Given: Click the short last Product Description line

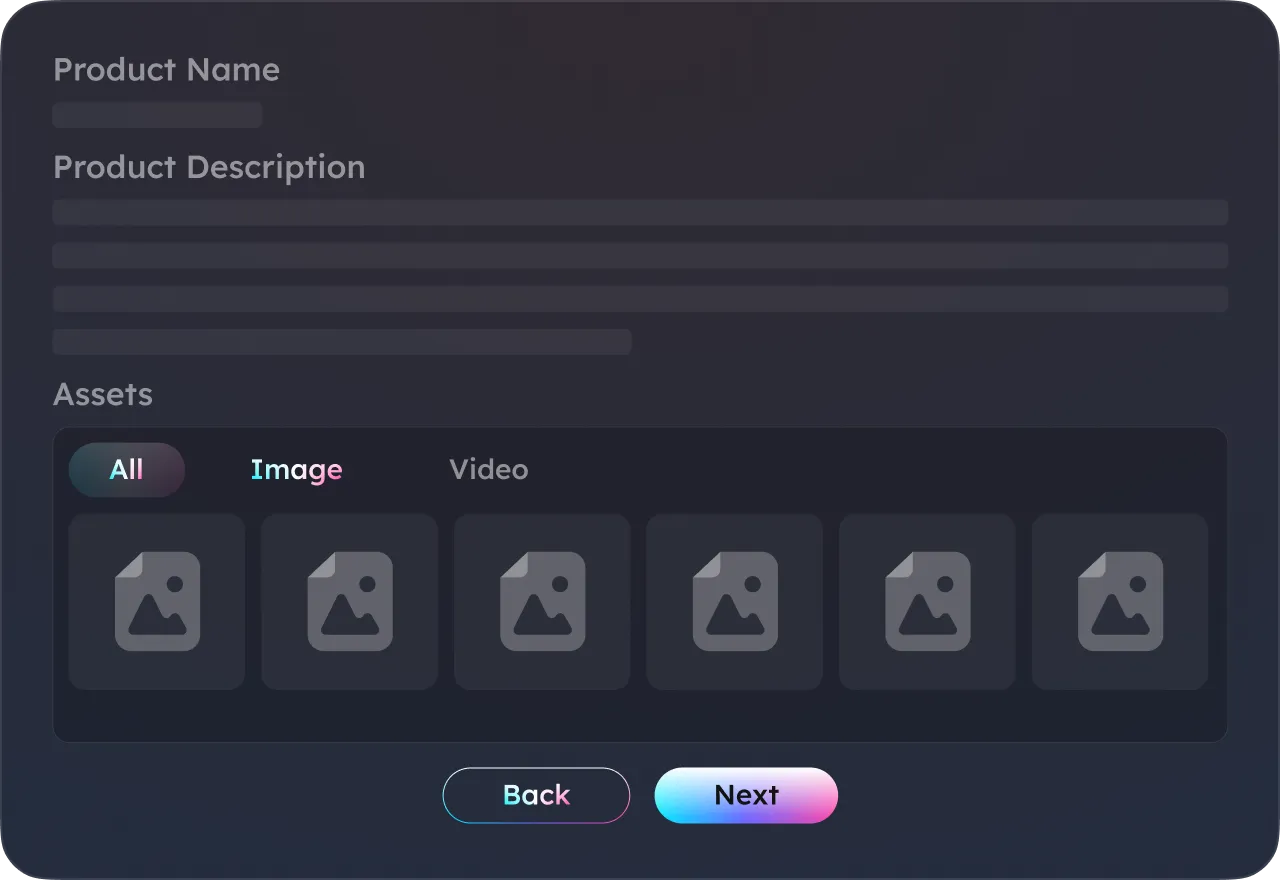Looking at the screenshot, I should tap(342, 342).
